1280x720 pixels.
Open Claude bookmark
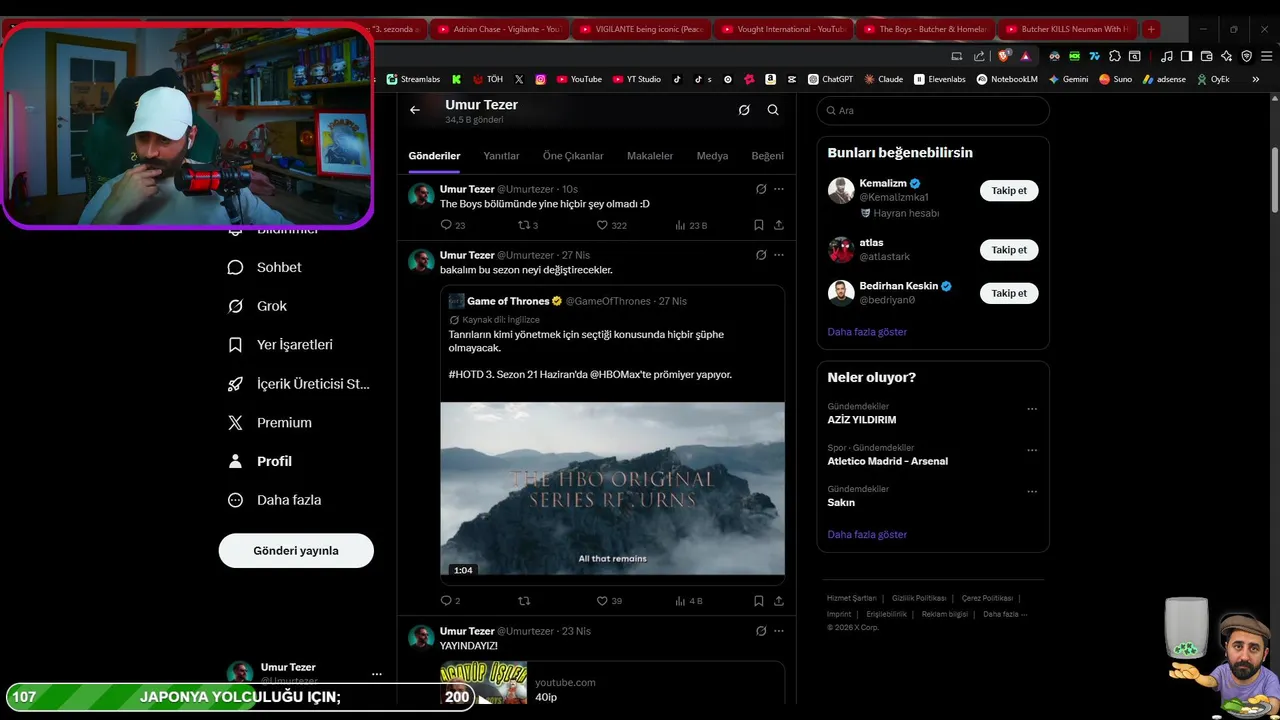coord(884,79)
